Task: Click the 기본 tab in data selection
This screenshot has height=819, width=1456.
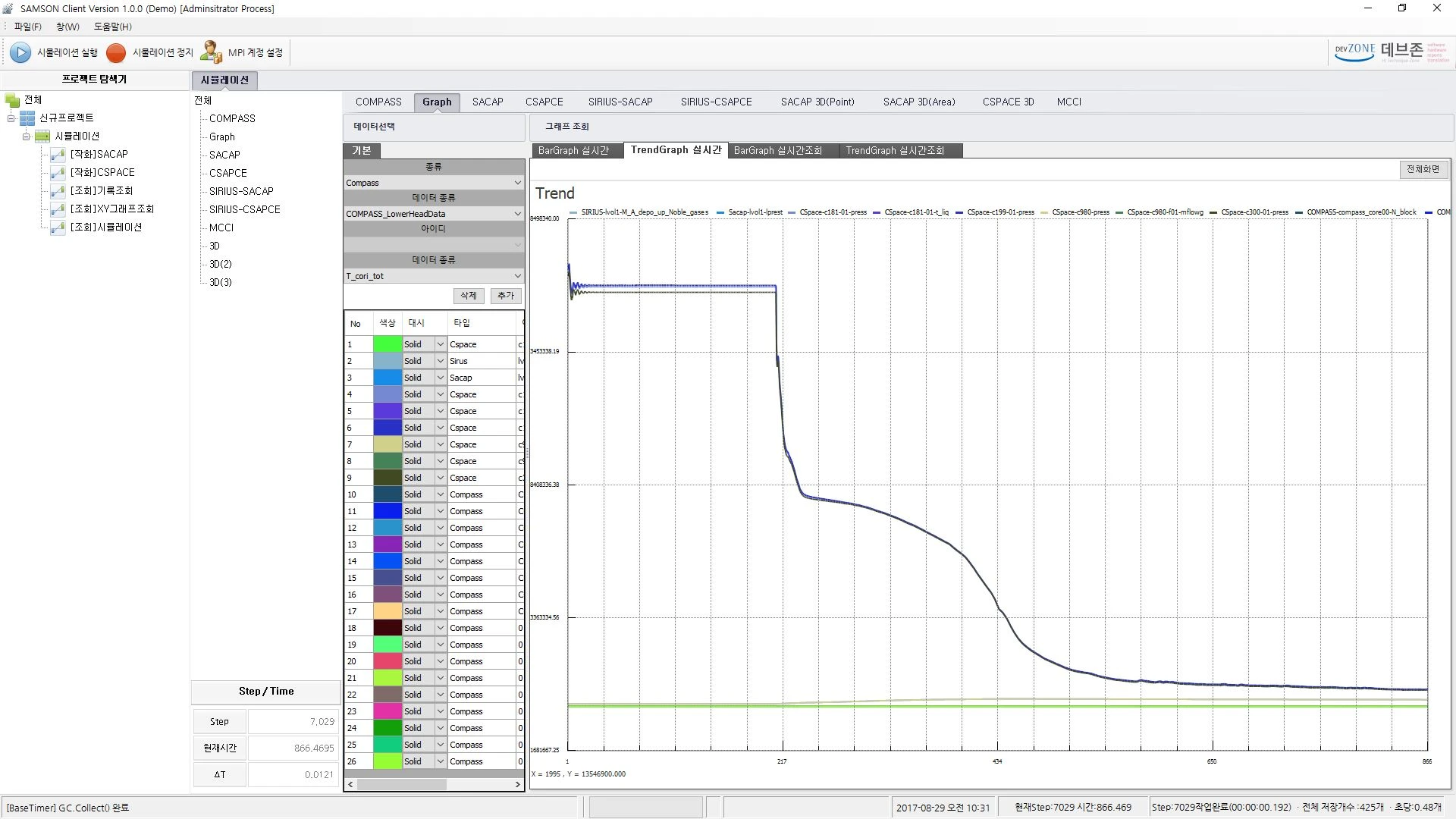Action: [362, 151]
